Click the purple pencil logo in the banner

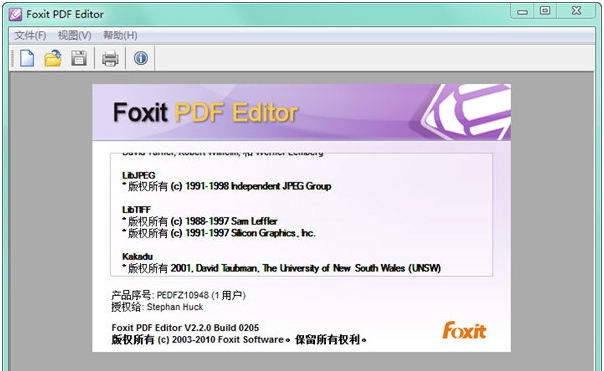(466, 112)
